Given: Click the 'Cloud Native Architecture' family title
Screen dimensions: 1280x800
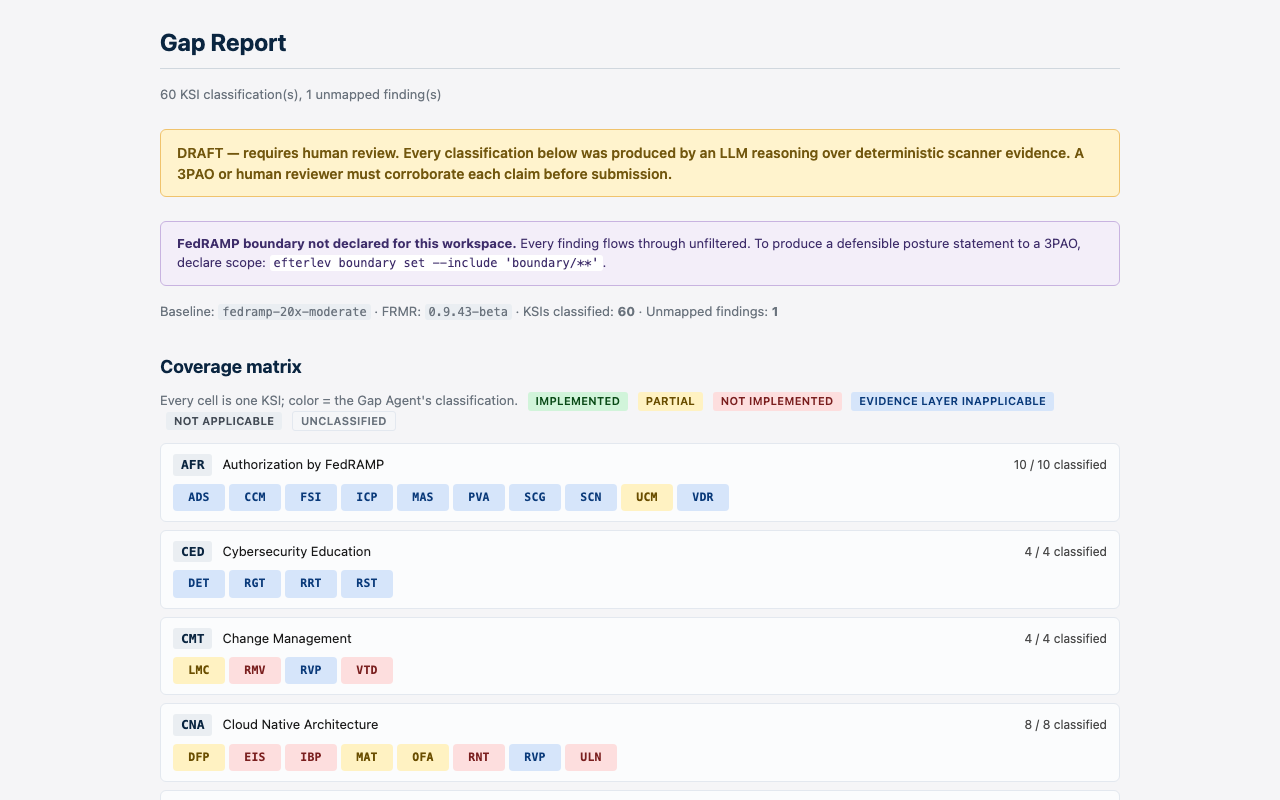Looking at the screenshot, I should 300,725.
